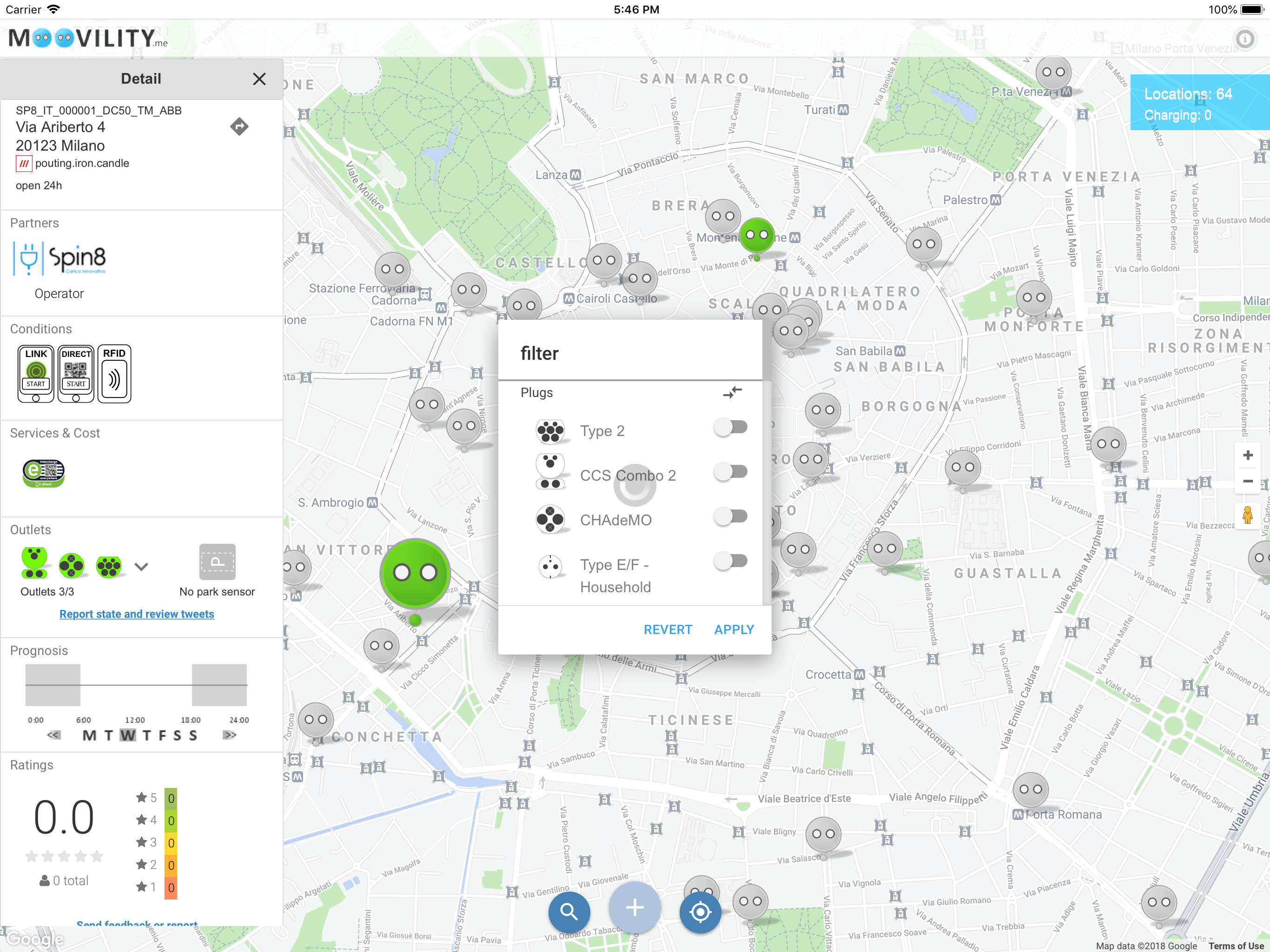This screenshot has height=952, width=1270.
Task: Click the DIRECT QR start icon
Action: coord(76,373)
